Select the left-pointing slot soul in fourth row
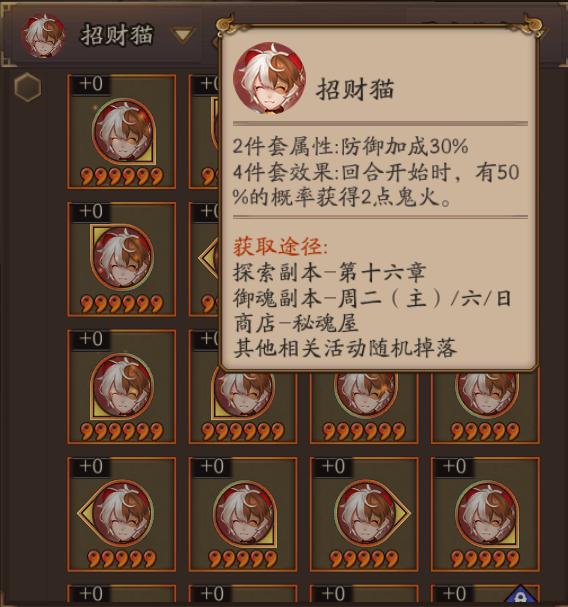Image resolution: width=568 pixels, height=607 pixels. coord(122,514)
